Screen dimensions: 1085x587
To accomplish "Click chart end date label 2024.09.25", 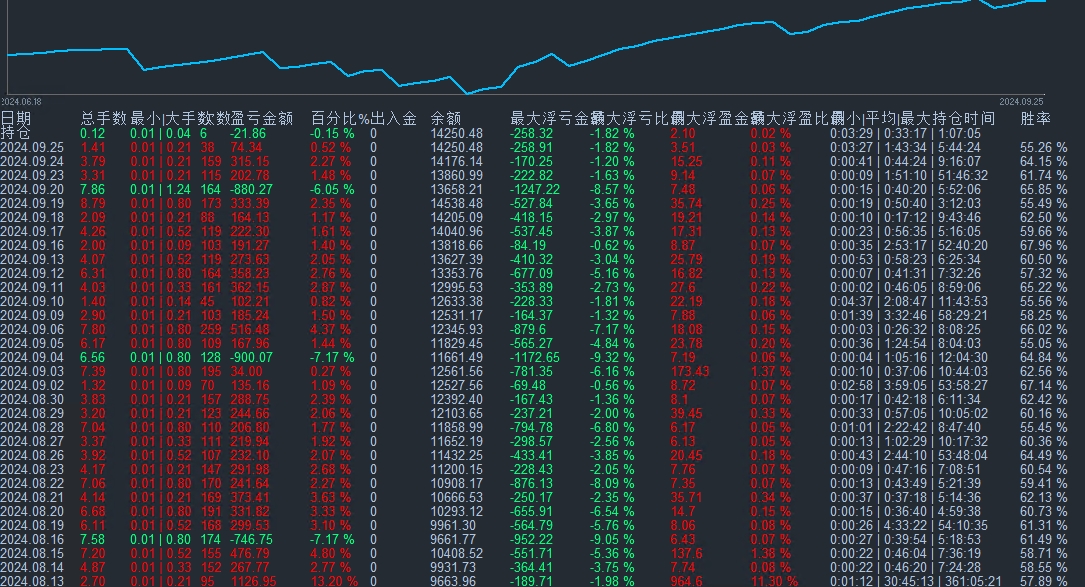I will click(1021, 102).
